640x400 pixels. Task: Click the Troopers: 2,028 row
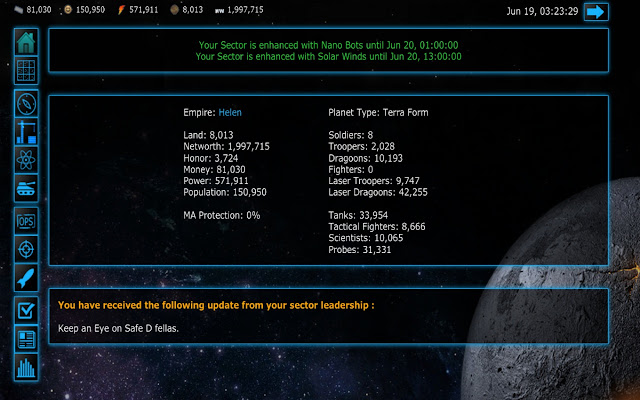(361, 147)
